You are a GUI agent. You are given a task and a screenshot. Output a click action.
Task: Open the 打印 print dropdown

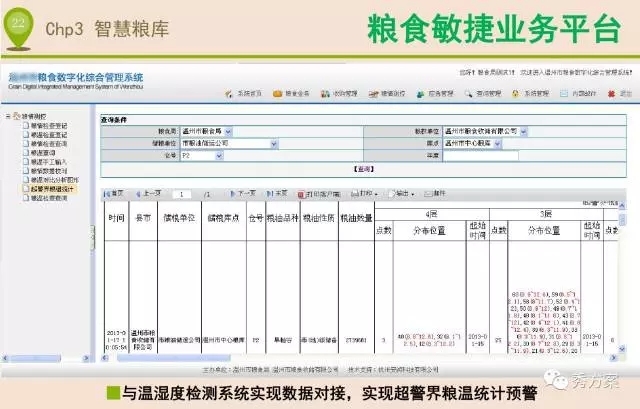tap(364, 193)
